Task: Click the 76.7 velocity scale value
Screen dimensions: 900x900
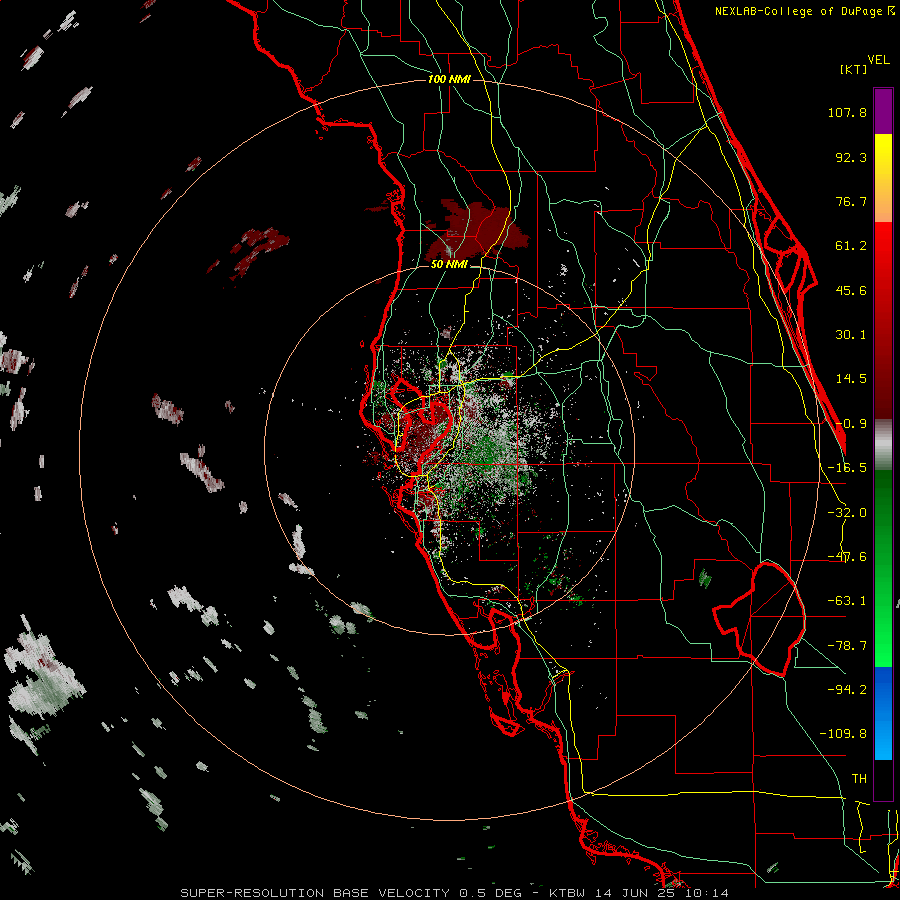Action: [x=851, y=201]
